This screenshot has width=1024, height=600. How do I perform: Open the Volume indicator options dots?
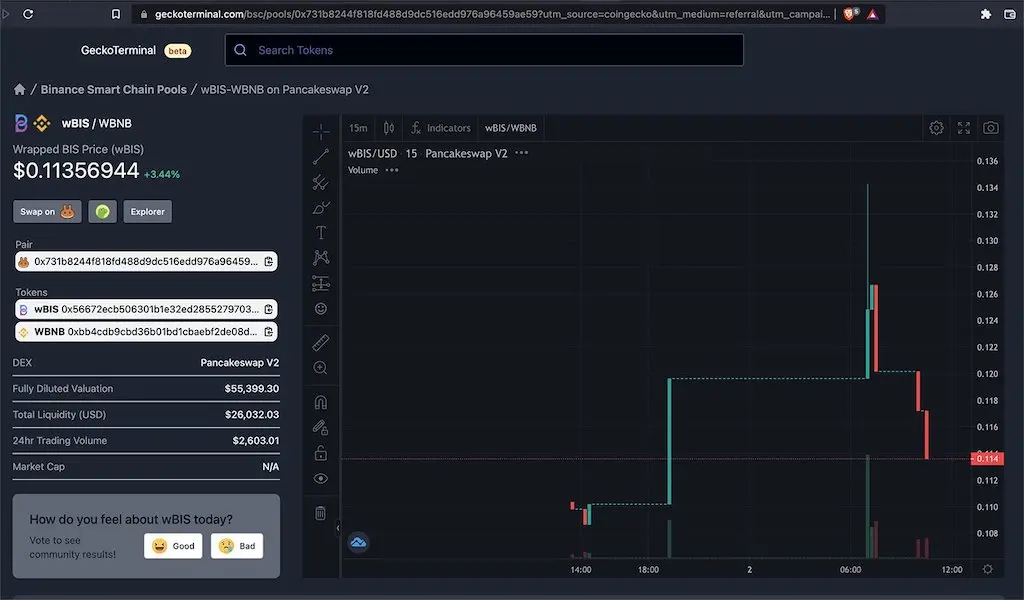coord(392,170)
